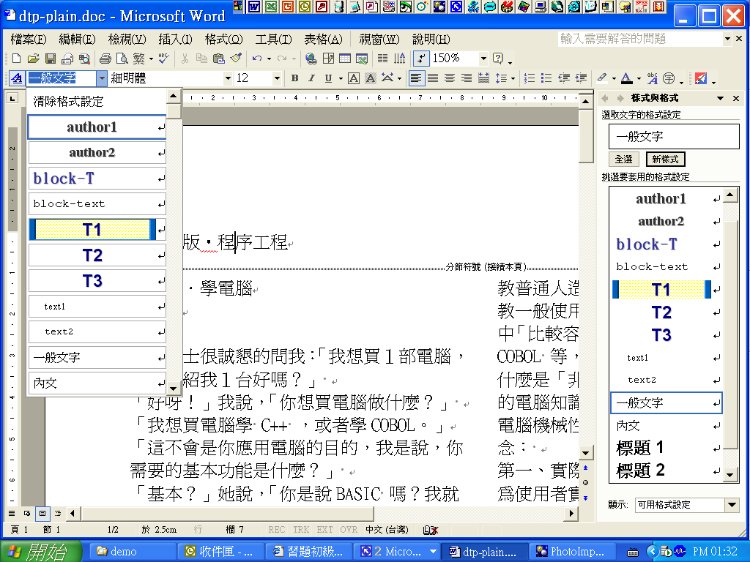The height and width of the screenshot is (562, 750).
Task: Open the task pane title dropdown arrow
Action: (720, 98)
